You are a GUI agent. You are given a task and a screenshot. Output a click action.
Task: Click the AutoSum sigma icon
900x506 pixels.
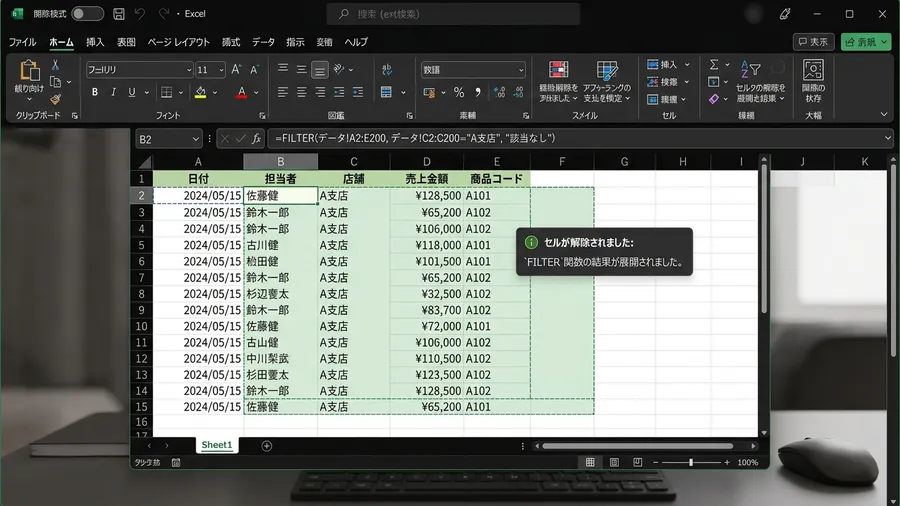point(713,64)
